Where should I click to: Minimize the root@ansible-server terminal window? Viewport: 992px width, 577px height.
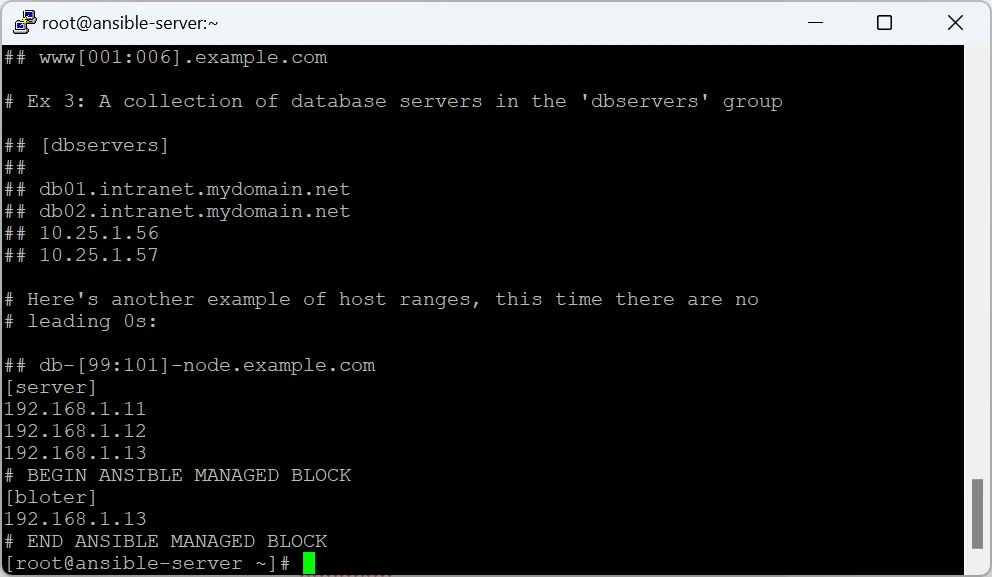pyautogui.click(x=815, y=23)
